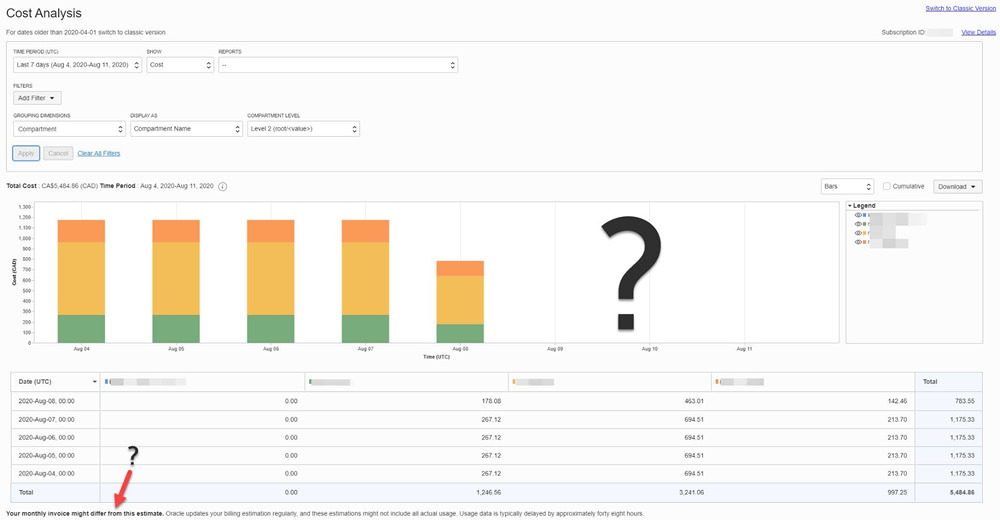Click the Clear All Filters link
1000x520 pixels.
click(99, 153)
